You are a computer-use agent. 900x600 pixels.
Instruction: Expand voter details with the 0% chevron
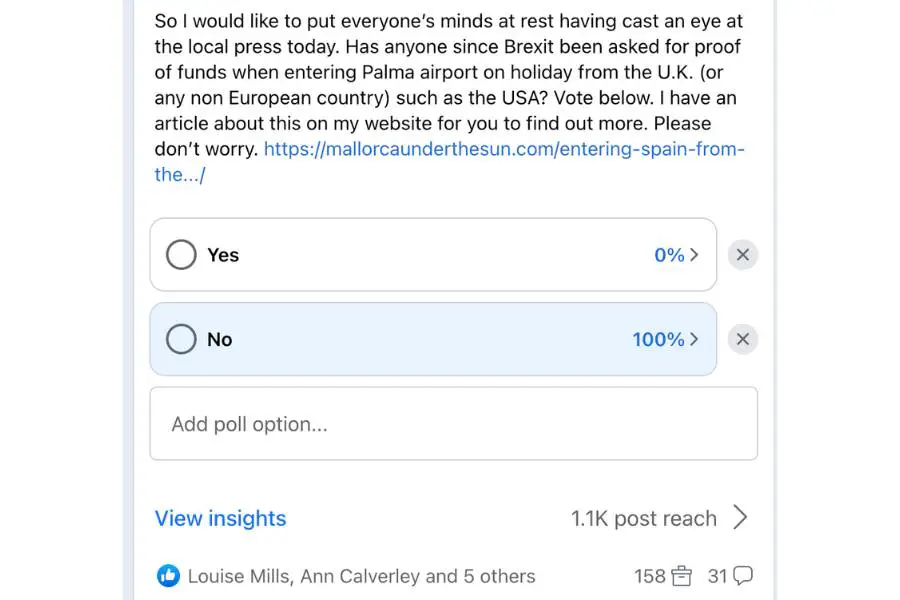(695, 255)
